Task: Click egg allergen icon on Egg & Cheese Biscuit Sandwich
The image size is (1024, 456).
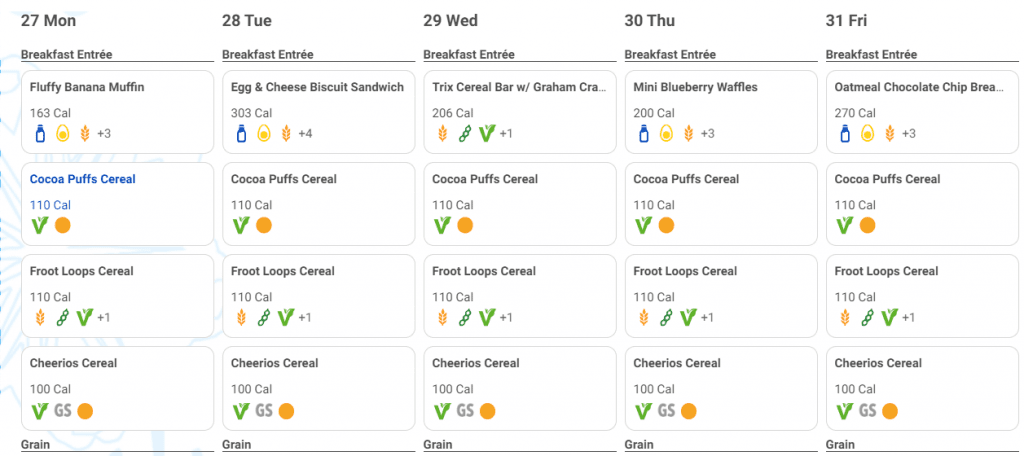Action: coord(264,134)
